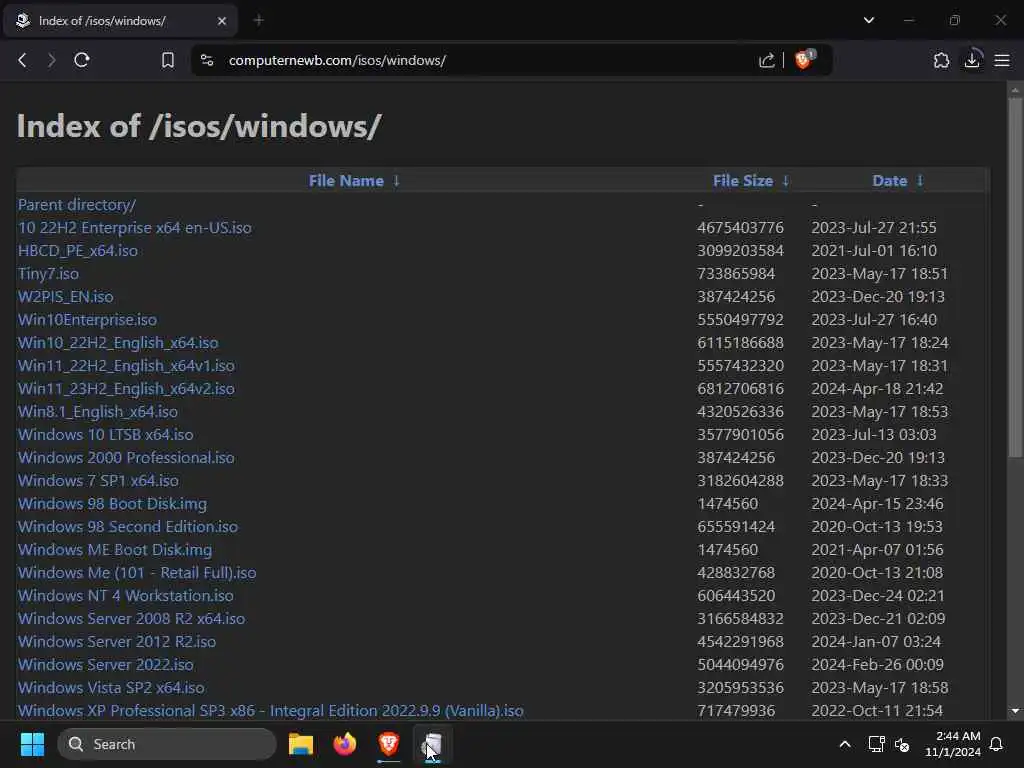Click the Date sort arrow

click(x=920, y=181)
